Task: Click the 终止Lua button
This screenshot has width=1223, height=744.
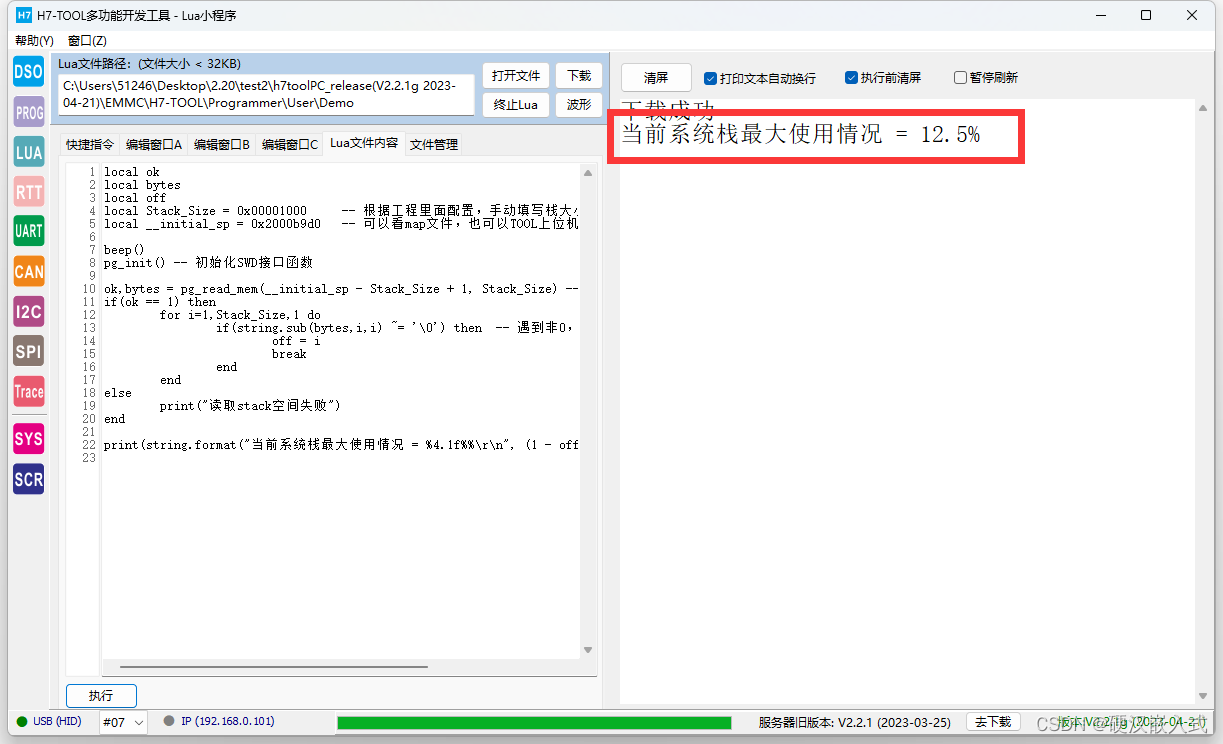Action: tap(516, 105)
